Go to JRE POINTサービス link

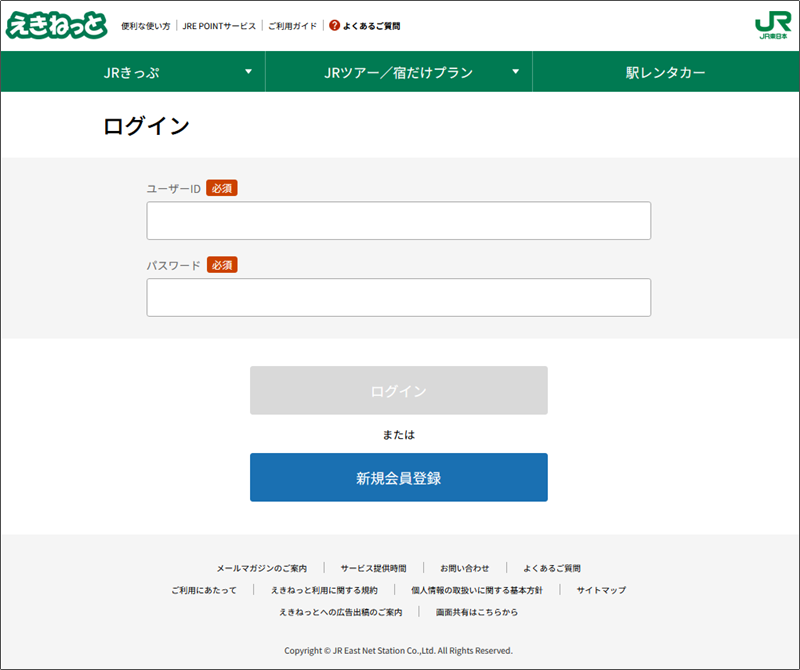219,26
